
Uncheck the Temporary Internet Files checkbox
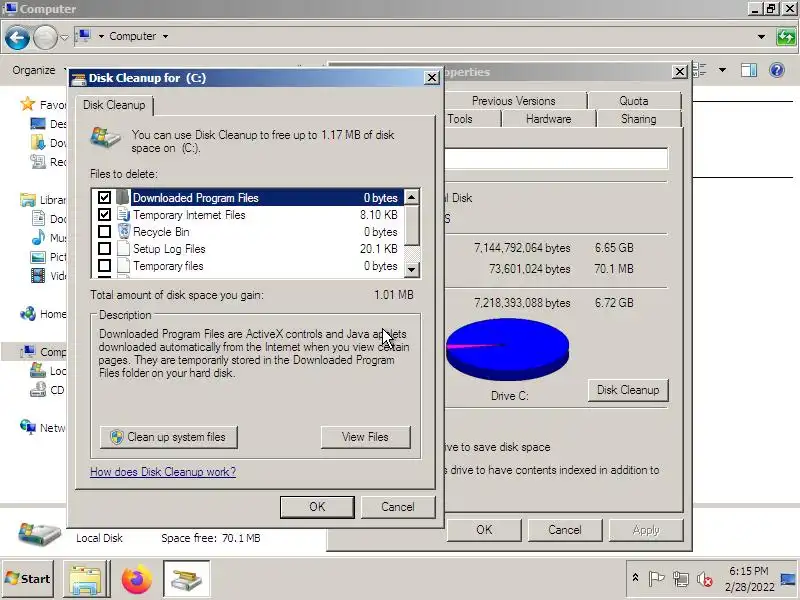pos(105,215)
